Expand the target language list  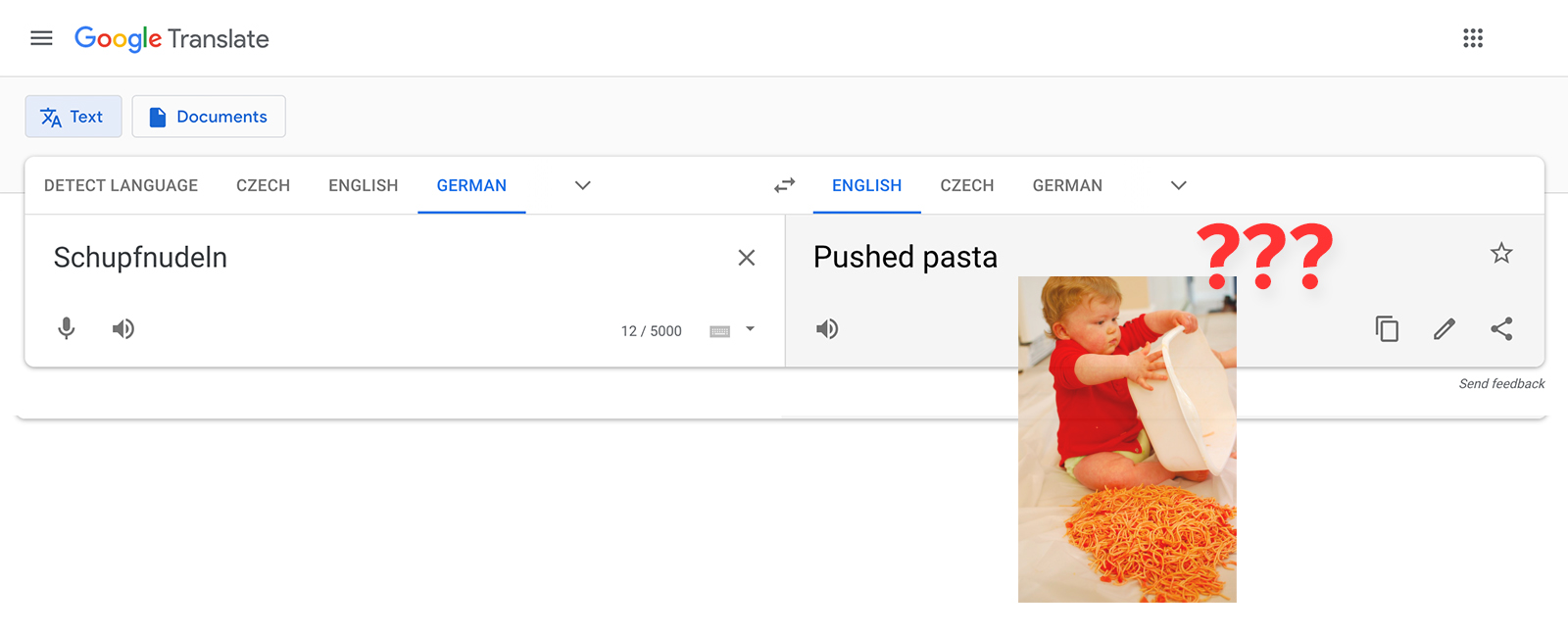coord(1179,185)
